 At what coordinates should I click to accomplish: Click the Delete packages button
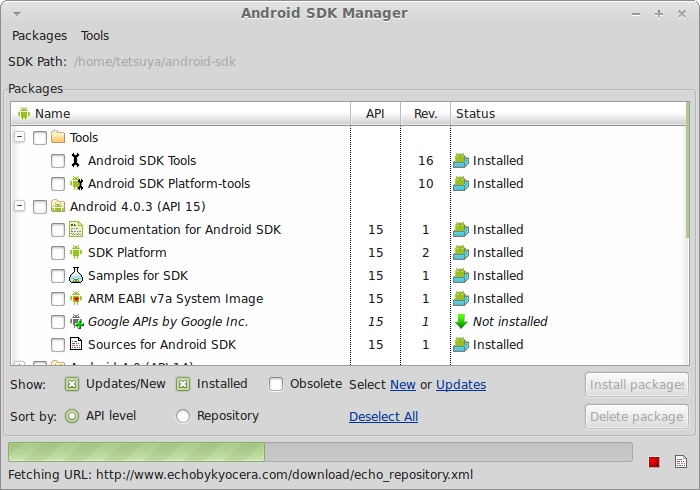tap(637, 416)
